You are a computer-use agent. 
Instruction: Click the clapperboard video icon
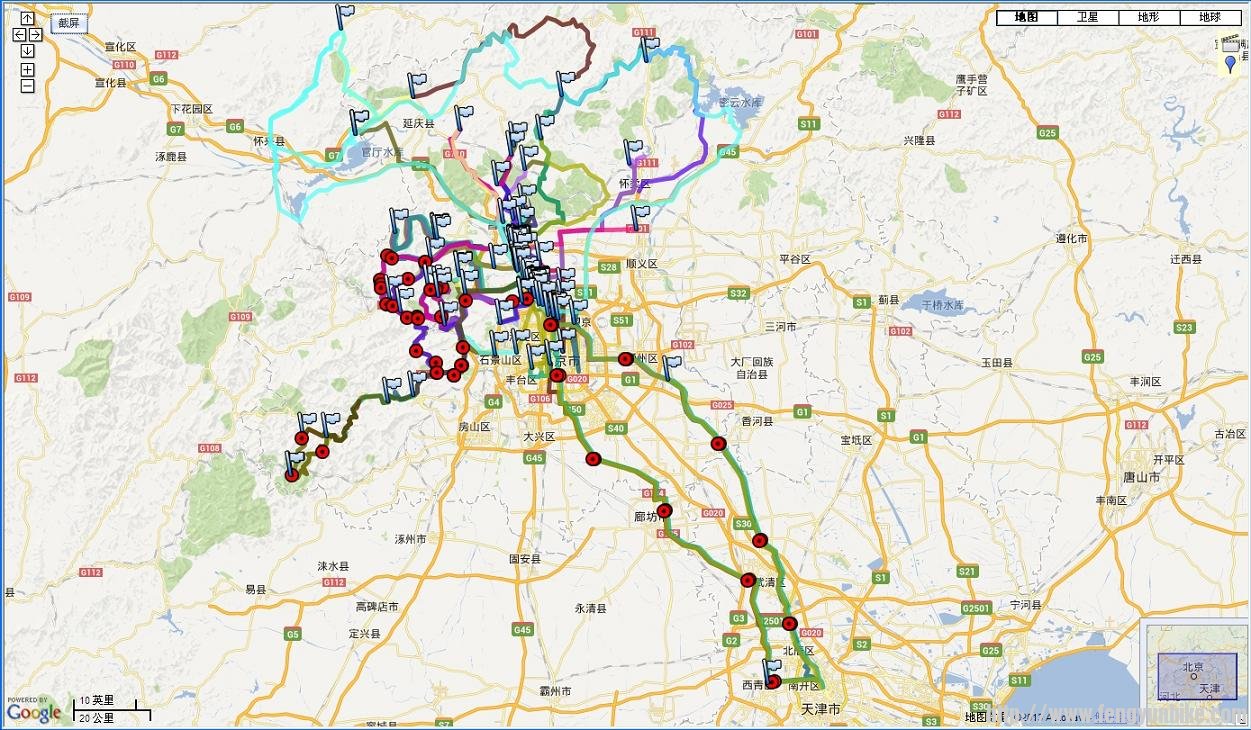point(1230,44)
